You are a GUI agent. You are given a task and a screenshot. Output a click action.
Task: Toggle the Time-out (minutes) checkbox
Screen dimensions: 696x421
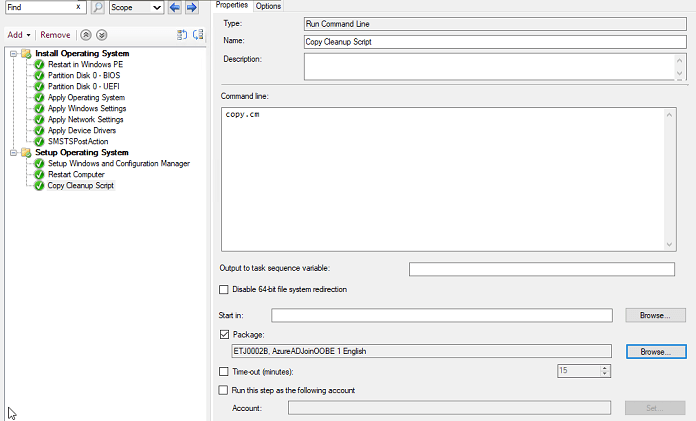223,371
